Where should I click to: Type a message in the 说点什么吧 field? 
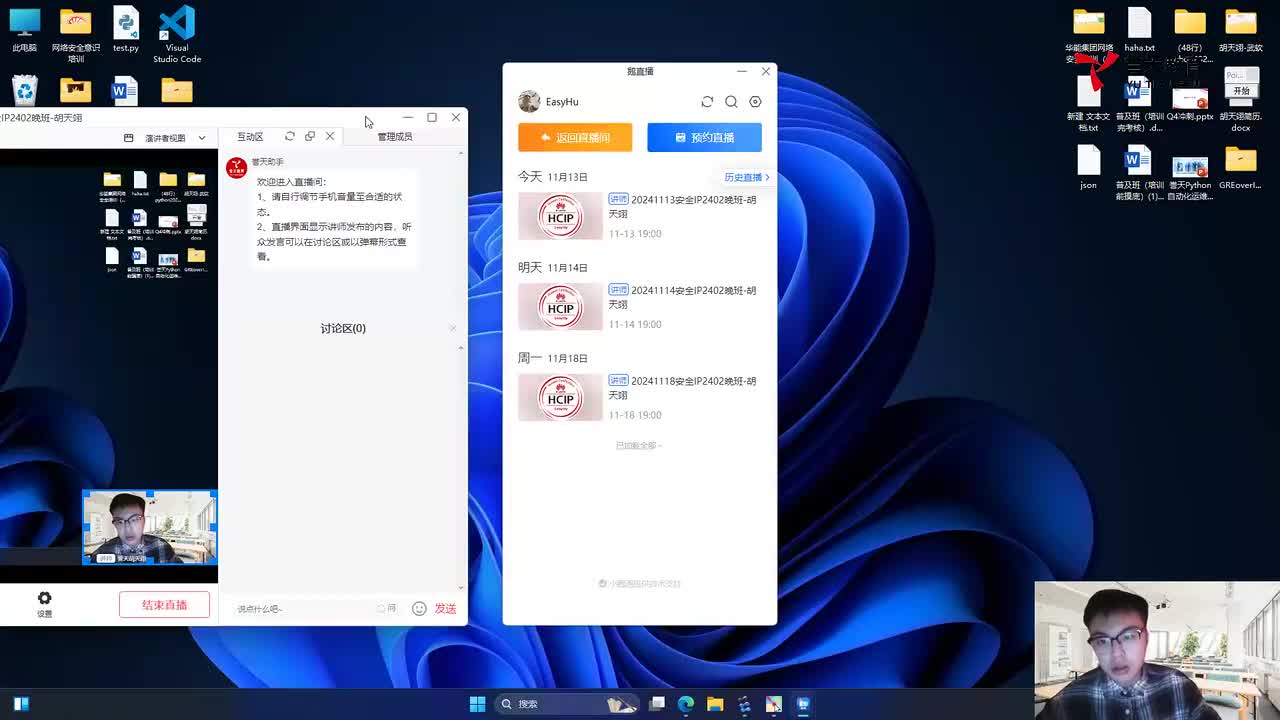coord(303,608)
